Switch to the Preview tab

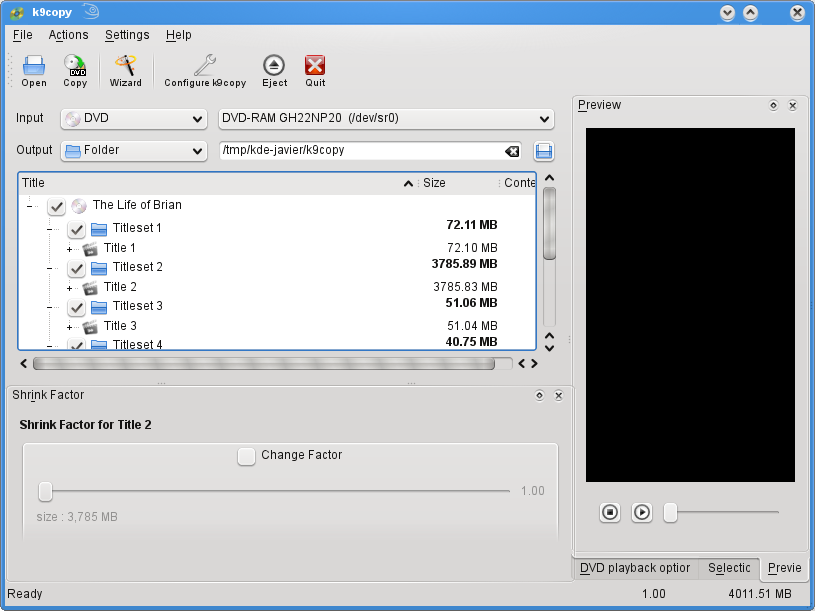pyautogui.click(x=784, y=568)
